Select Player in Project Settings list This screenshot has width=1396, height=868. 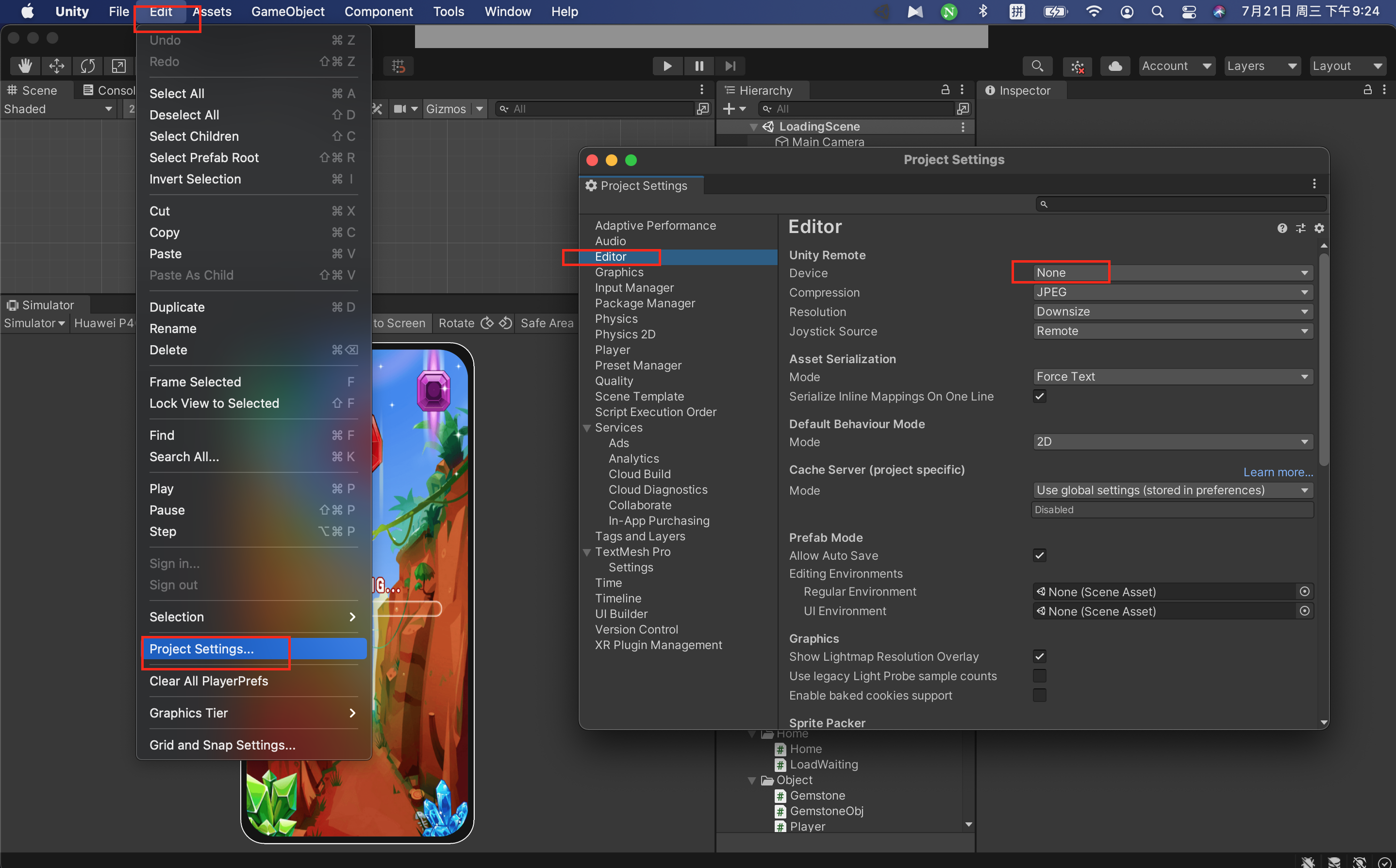pyautogui.click(x=612, y=350)
